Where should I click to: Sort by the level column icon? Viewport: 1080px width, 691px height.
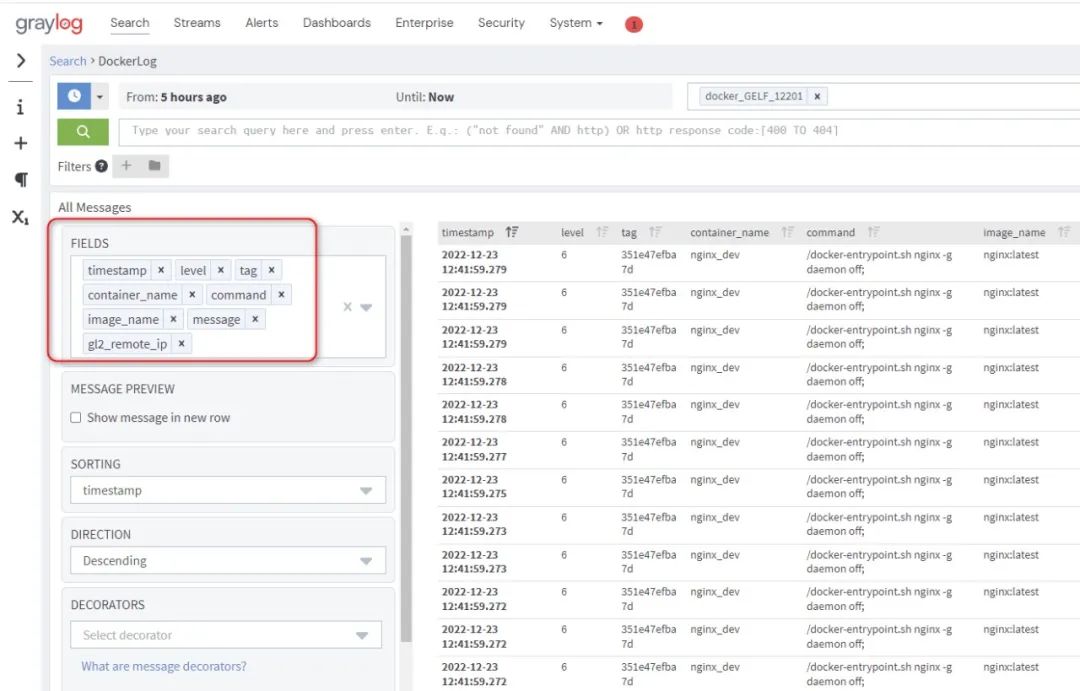602,232
